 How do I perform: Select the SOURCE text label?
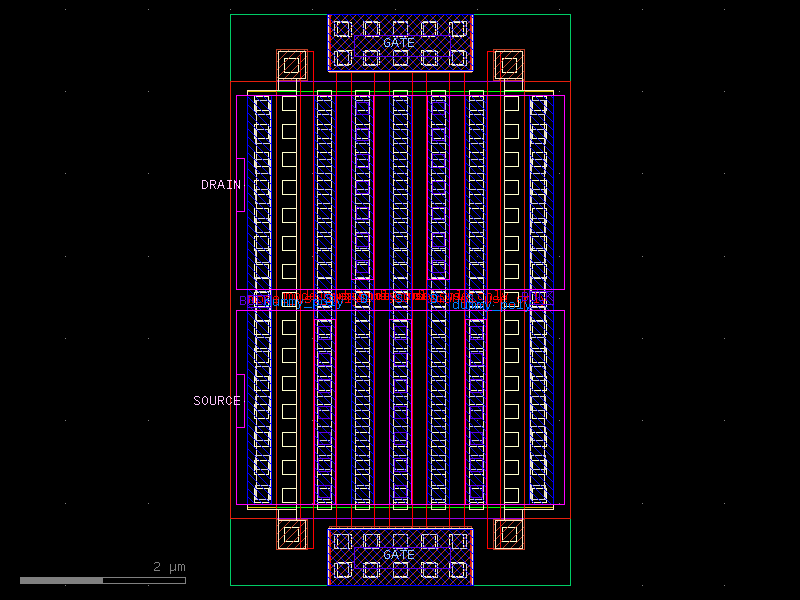pyautogui.click(x=216, y=400)
